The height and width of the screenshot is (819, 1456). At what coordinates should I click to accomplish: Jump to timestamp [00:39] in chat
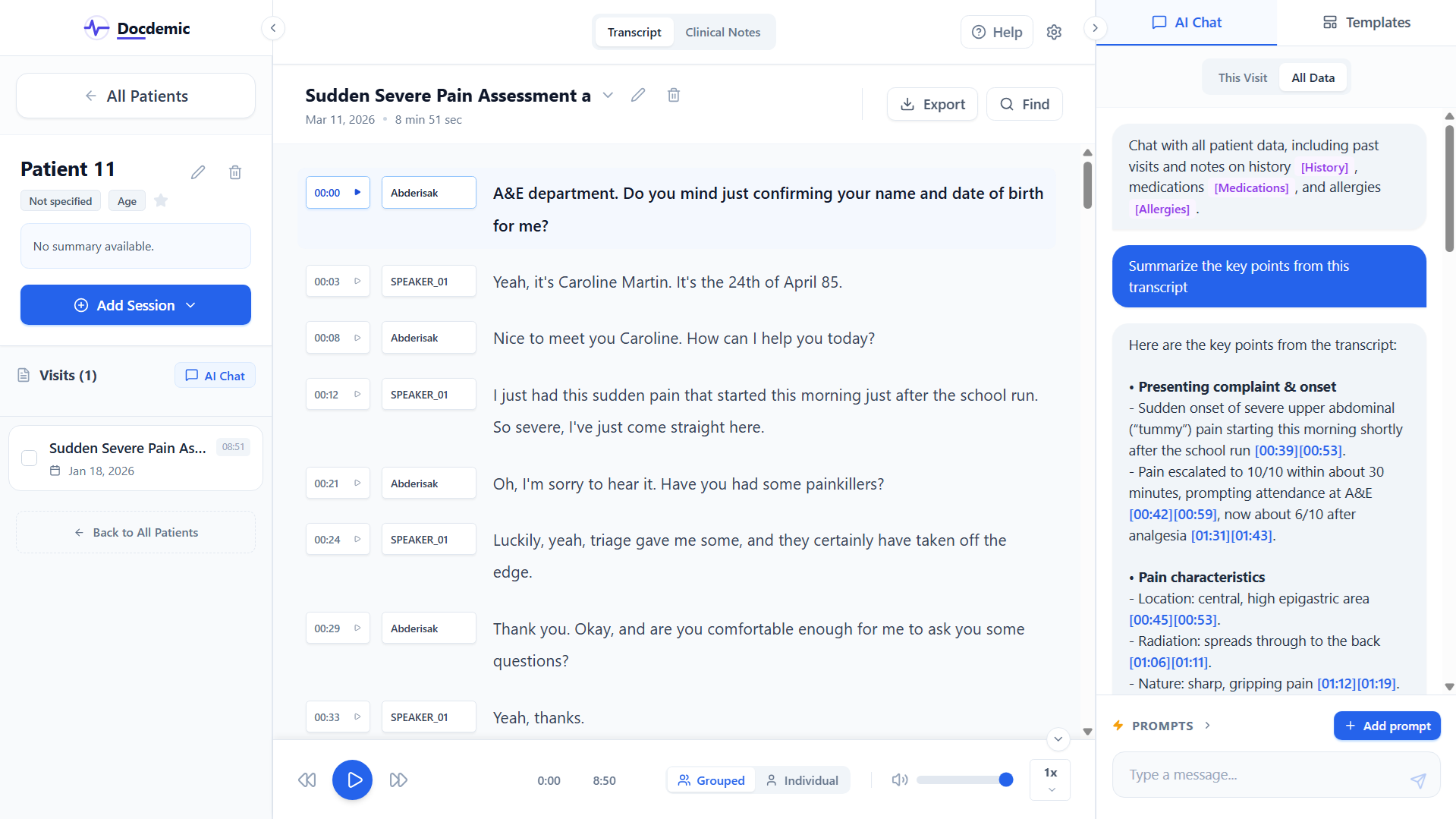1276,451
